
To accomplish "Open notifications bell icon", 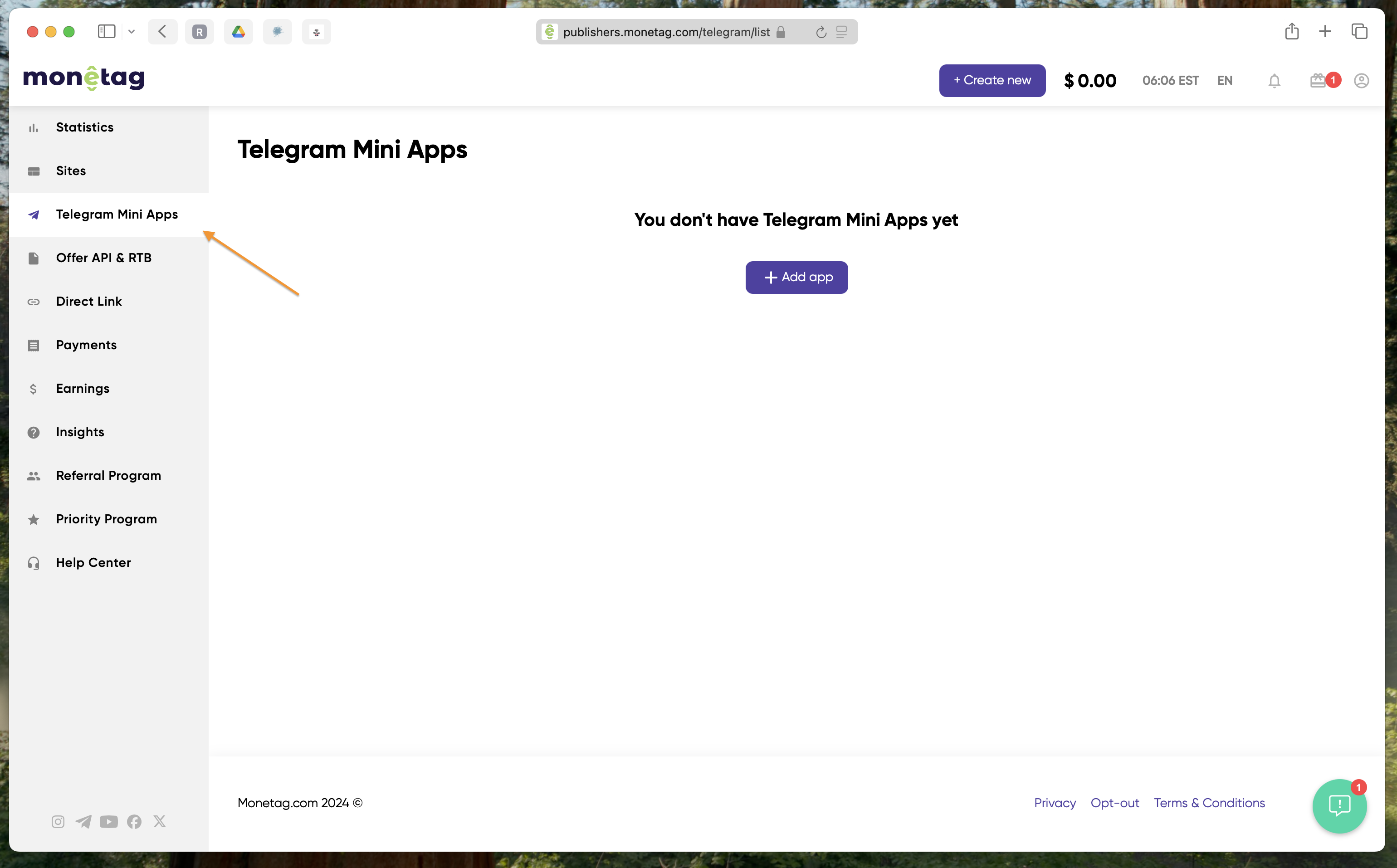I will [x=1274, y=81].
